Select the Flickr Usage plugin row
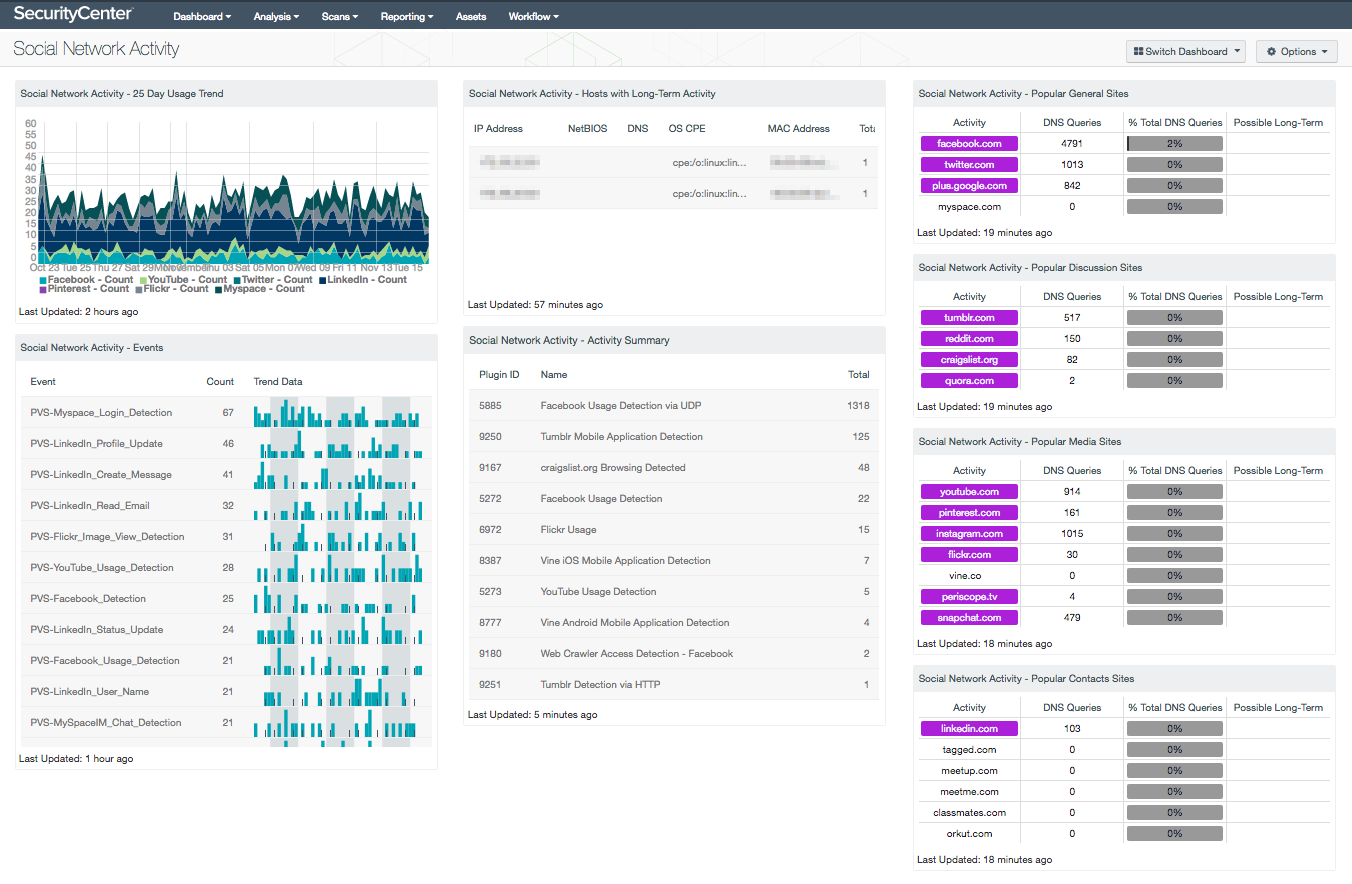This screenshot has height=884, width=1352. pos(674,530)
